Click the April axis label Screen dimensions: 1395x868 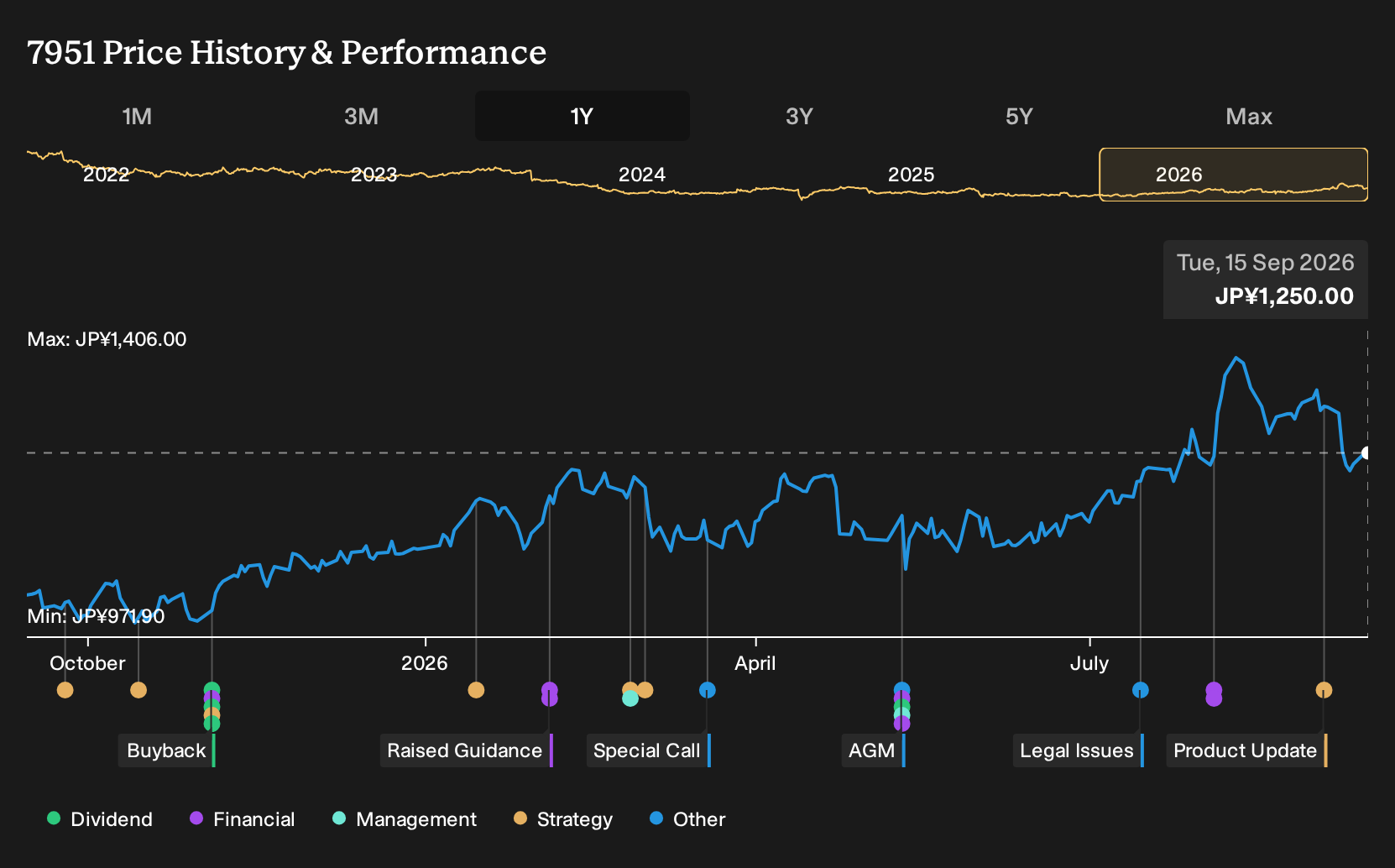[x=755, y=663]
